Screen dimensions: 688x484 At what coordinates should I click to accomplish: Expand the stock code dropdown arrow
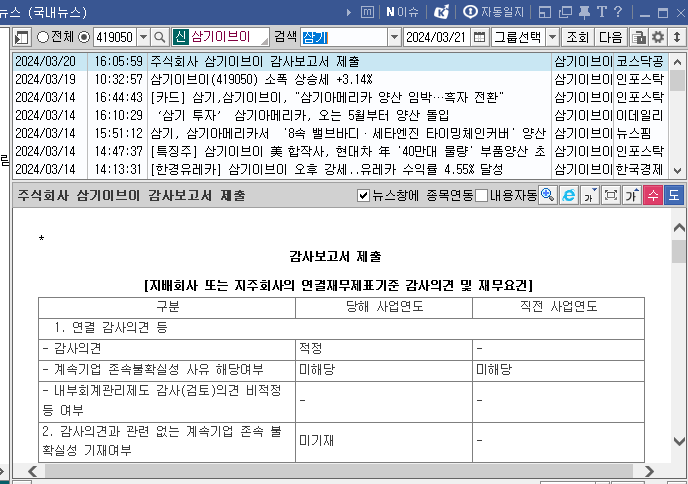pyautogui.click(x=143, y=37)
